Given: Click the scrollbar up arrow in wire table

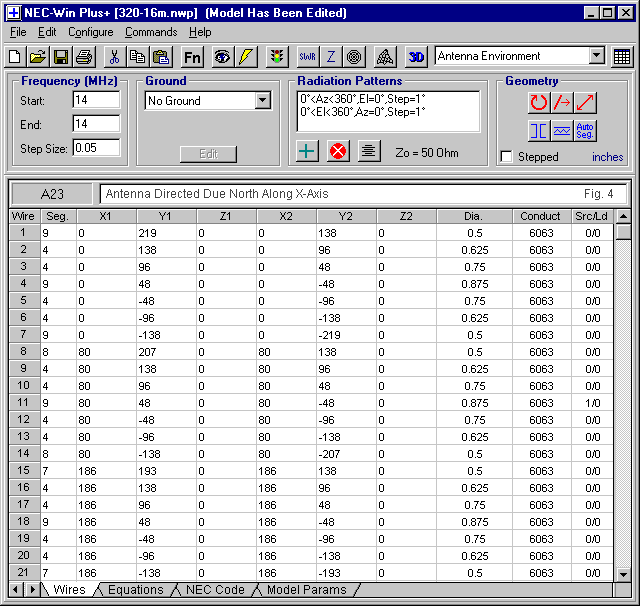Looking at the screenshot, I should coord(624,216).
